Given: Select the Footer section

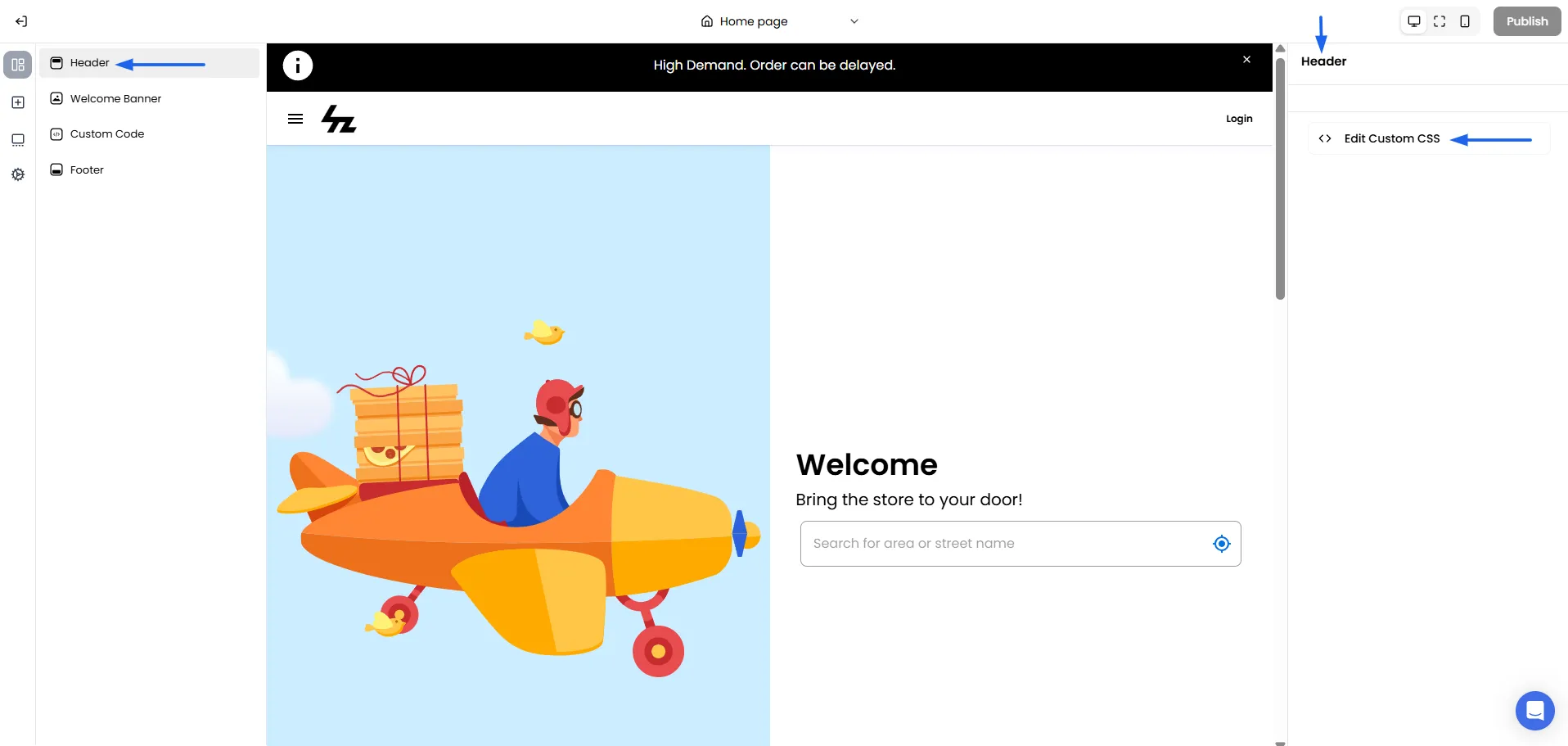Looking at the screenshot, I should click(x=149, y=170).
